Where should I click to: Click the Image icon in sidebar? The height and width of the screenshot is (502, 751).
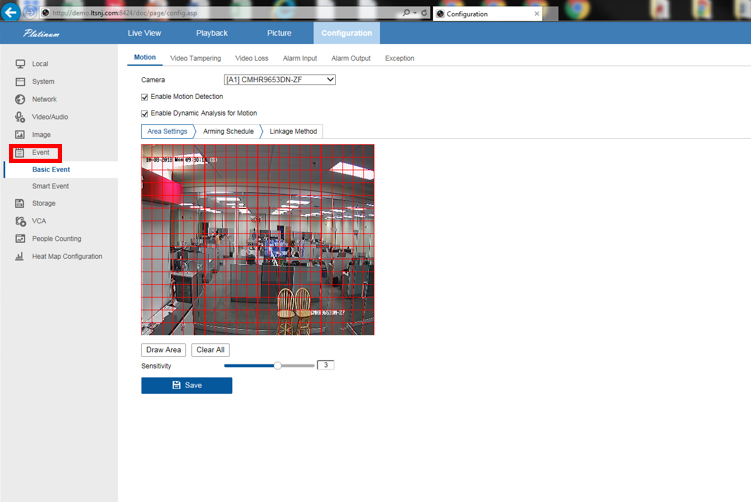coord(20,134)
